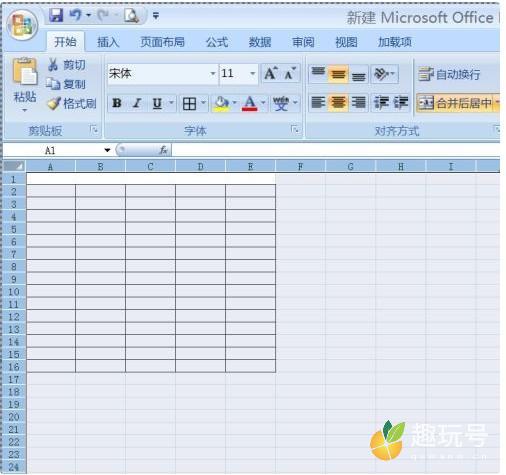Open the font color dropdown arrow
506x475 pixels.
(x=263, y=103)
